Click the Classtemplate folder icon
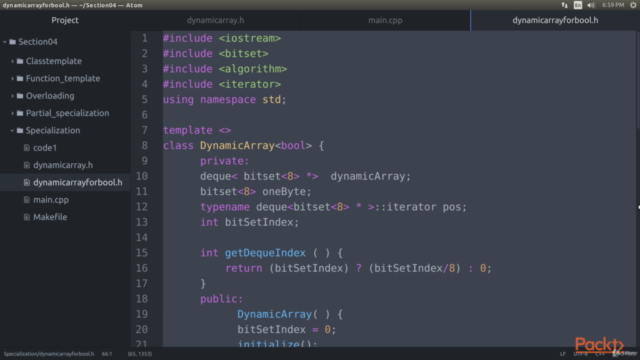Screen dimensions: 640x360 coord(20,61)
